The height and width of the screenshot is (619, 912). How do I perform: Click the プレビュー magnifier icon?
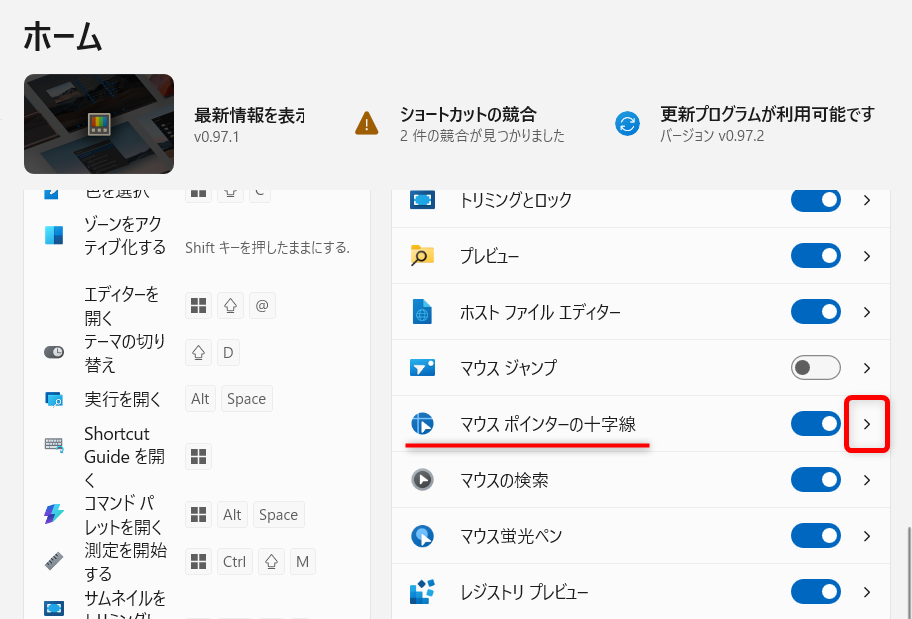pyautogui.click(x=422, y=255)
